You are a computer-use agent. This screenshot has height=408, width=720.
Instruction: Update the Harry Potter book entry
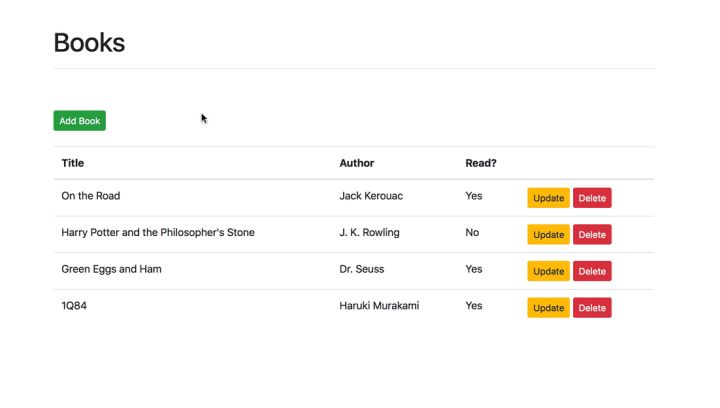click(x=548, y=235)
